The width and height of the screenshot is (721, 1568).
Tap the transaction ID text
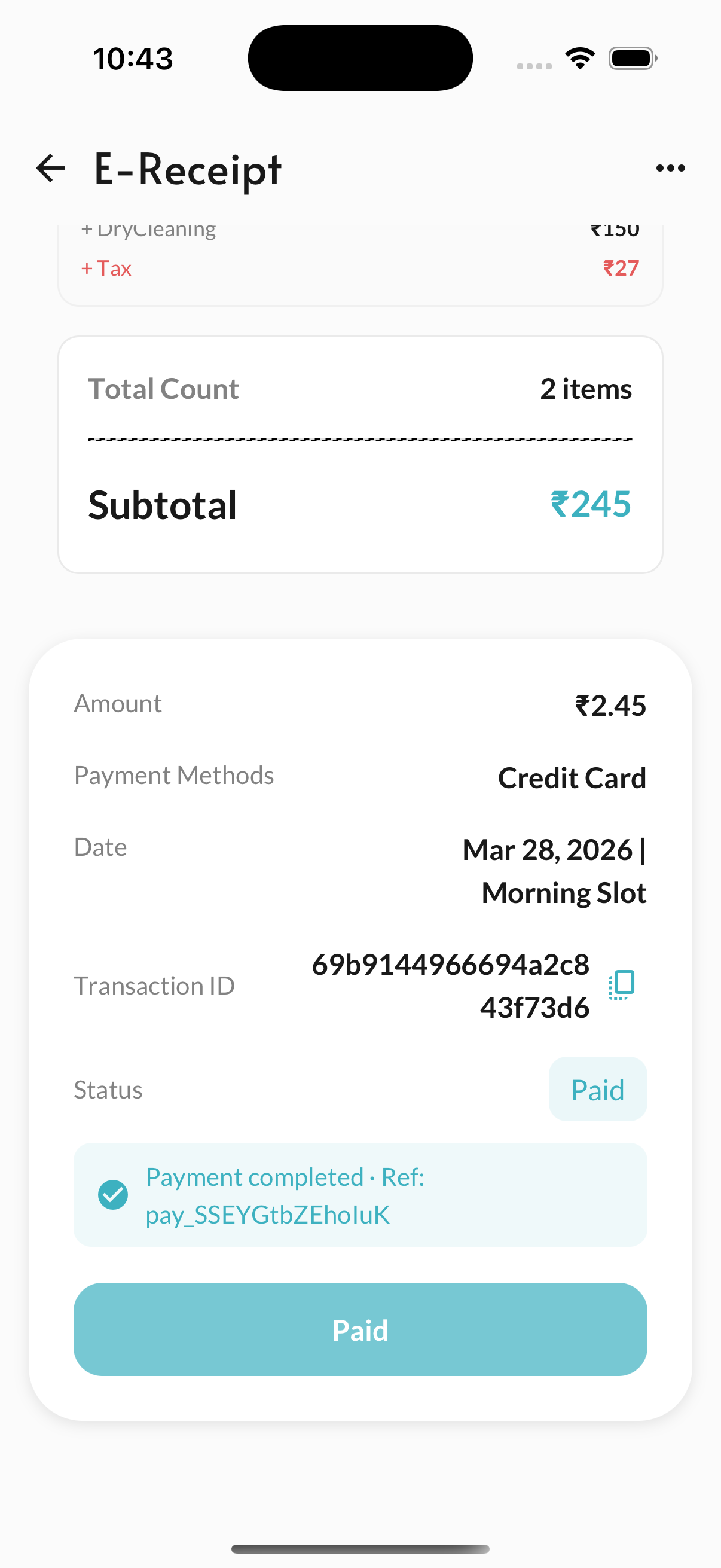tap(450, 986)
